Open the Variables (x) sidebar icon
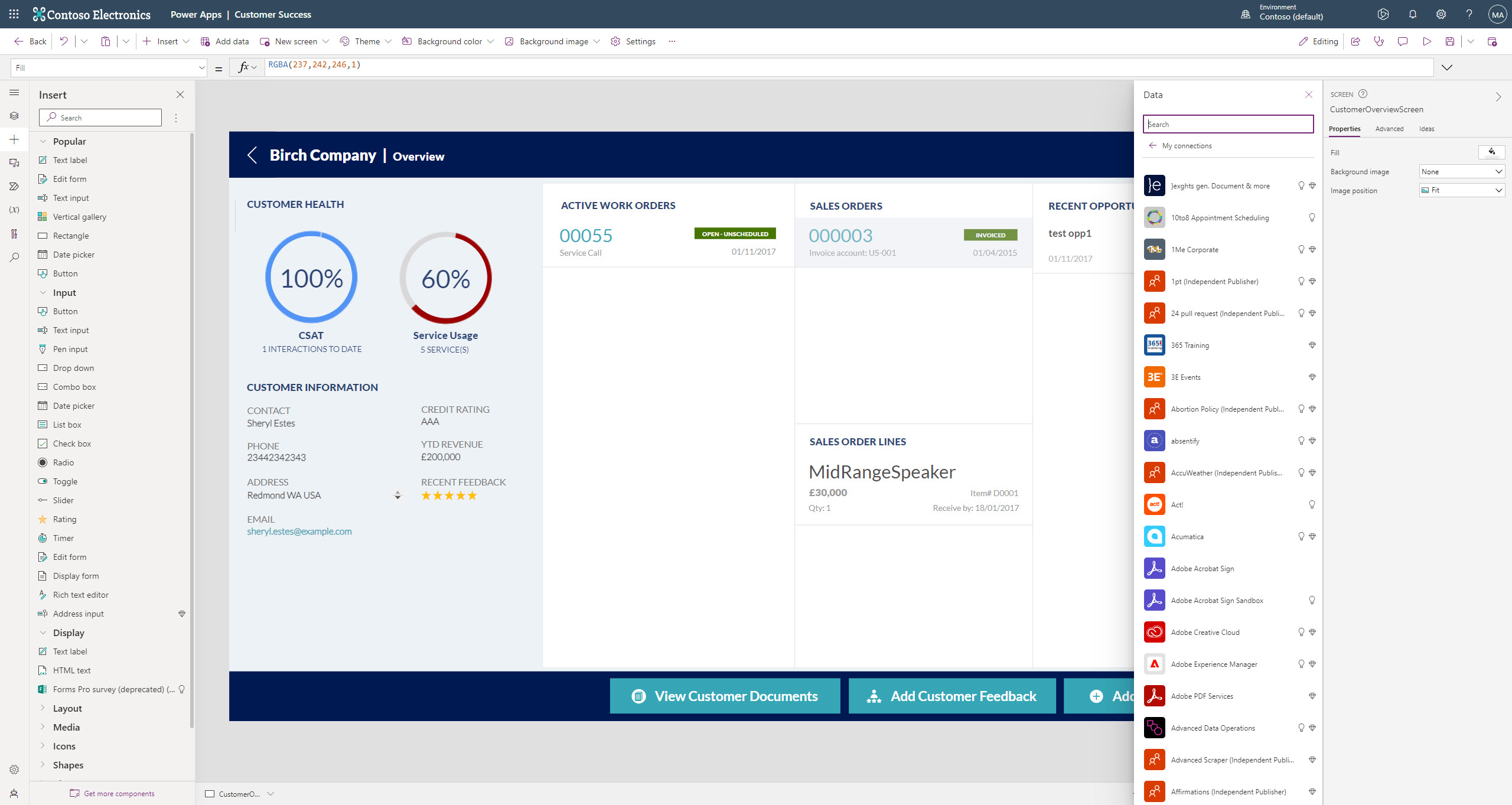 [x=14, y=210]
